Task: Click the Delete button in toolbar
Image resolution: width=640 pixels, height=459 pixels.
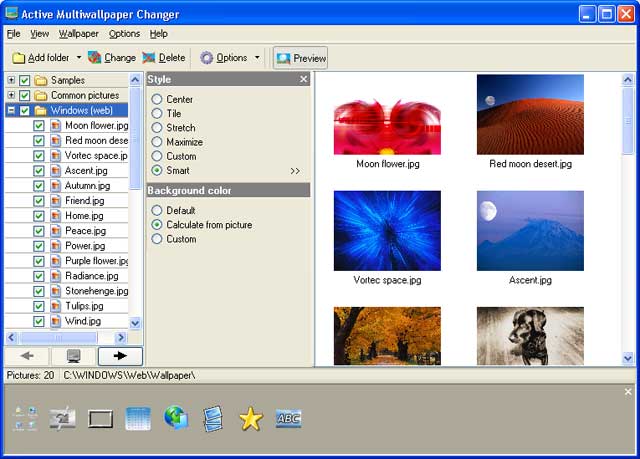Action: coord(164,58)
